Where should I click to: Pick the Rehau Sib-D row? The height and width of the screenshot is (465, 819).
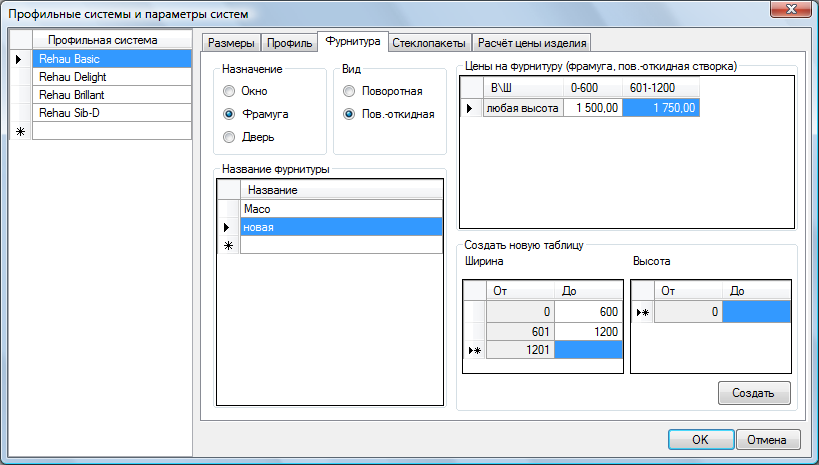pos(111,112)
